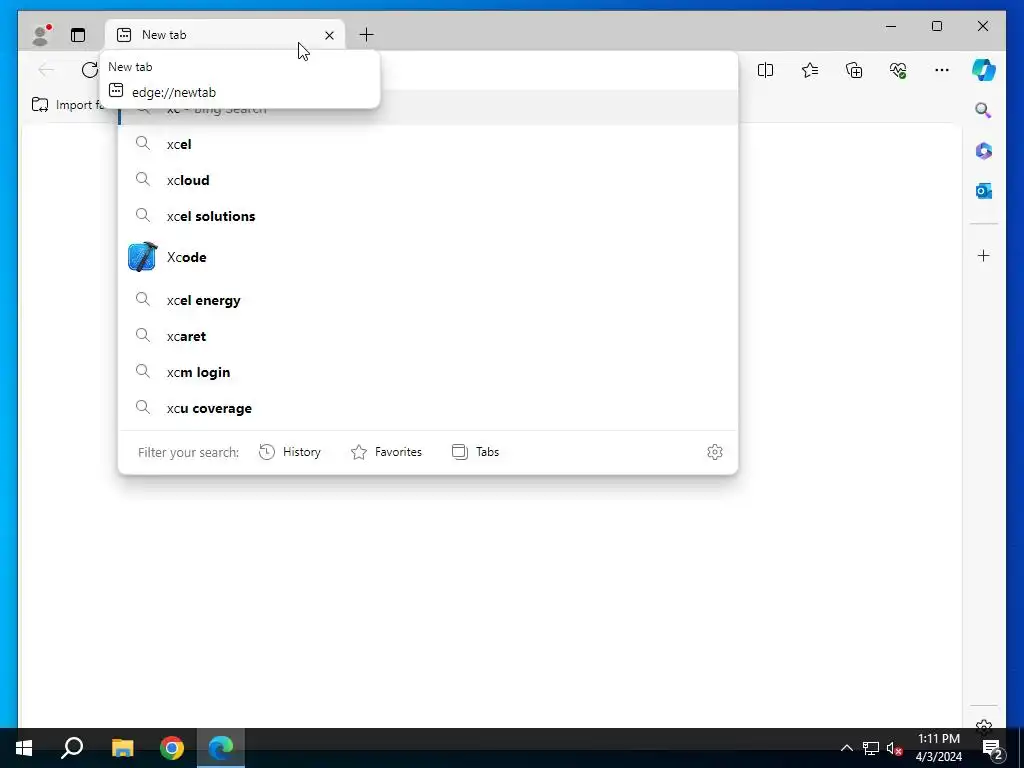The image size is (1024, 768).
Task: Minimize the Edge window
Action: tap(891, 26)
